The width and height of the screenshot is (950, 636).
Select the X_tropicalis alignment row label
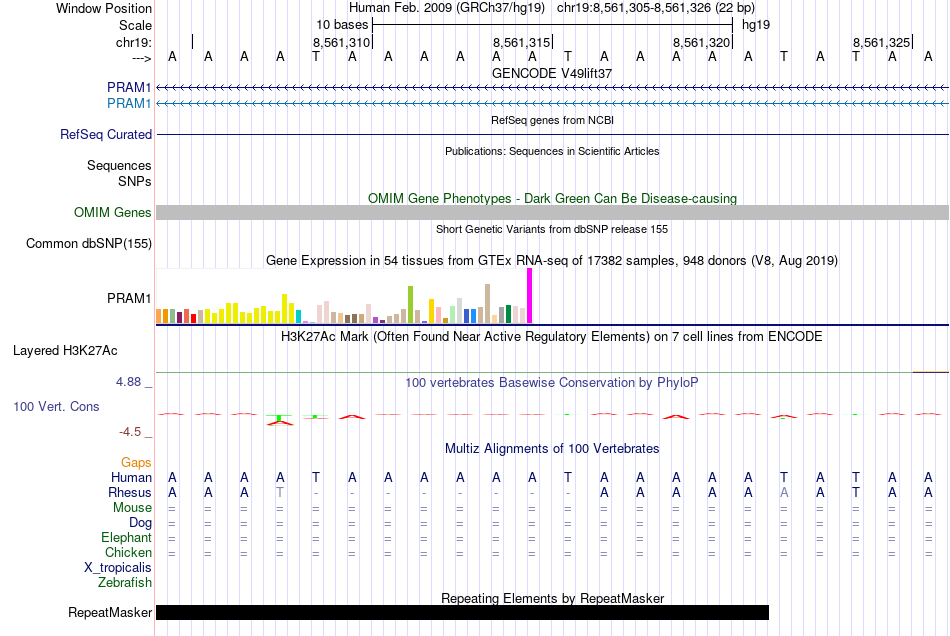[118, 568]
